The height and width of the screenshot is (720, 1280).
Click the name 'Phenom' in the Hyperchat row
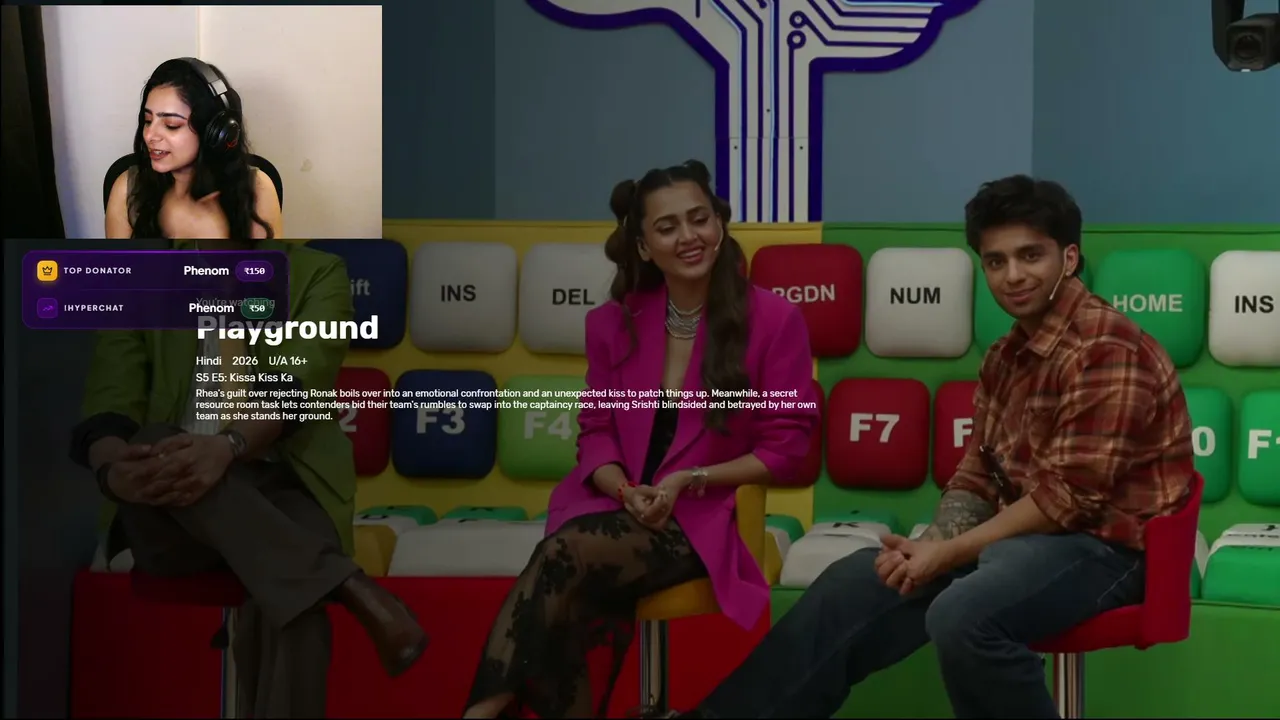point(211,308)
